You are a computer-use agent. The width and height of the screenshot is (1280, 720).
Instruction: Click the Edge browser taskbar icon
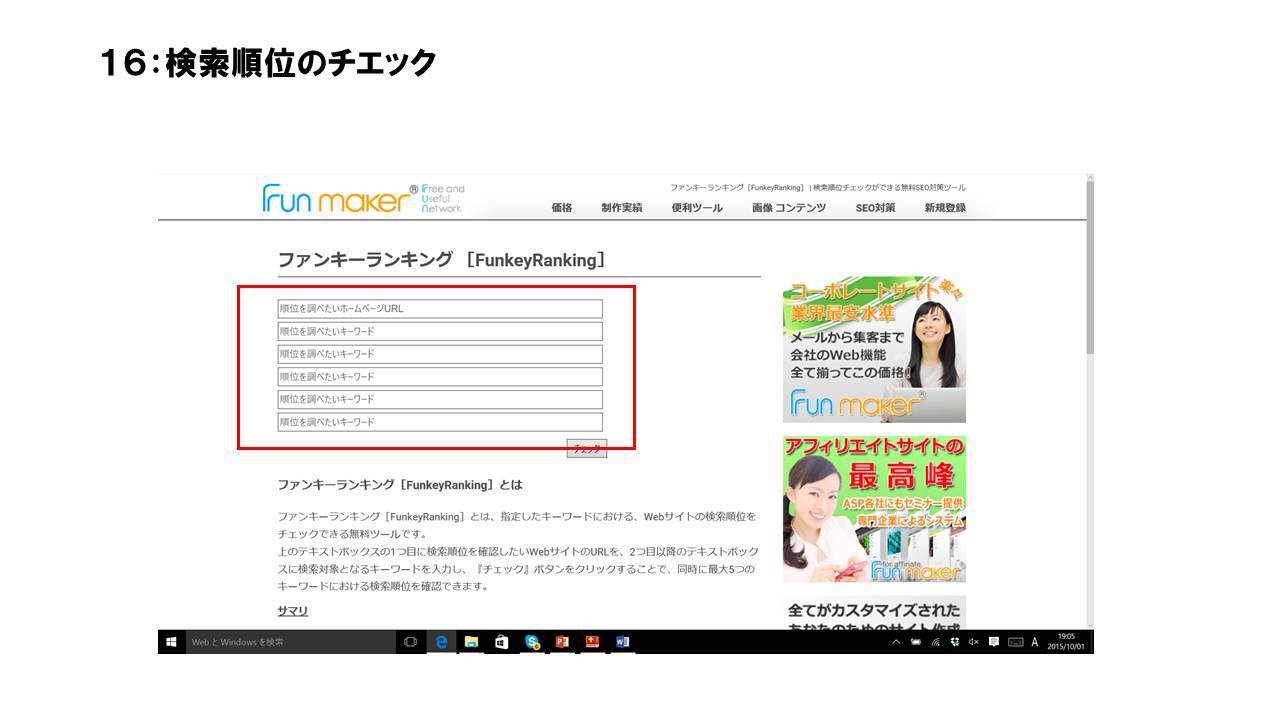point(441,642)
